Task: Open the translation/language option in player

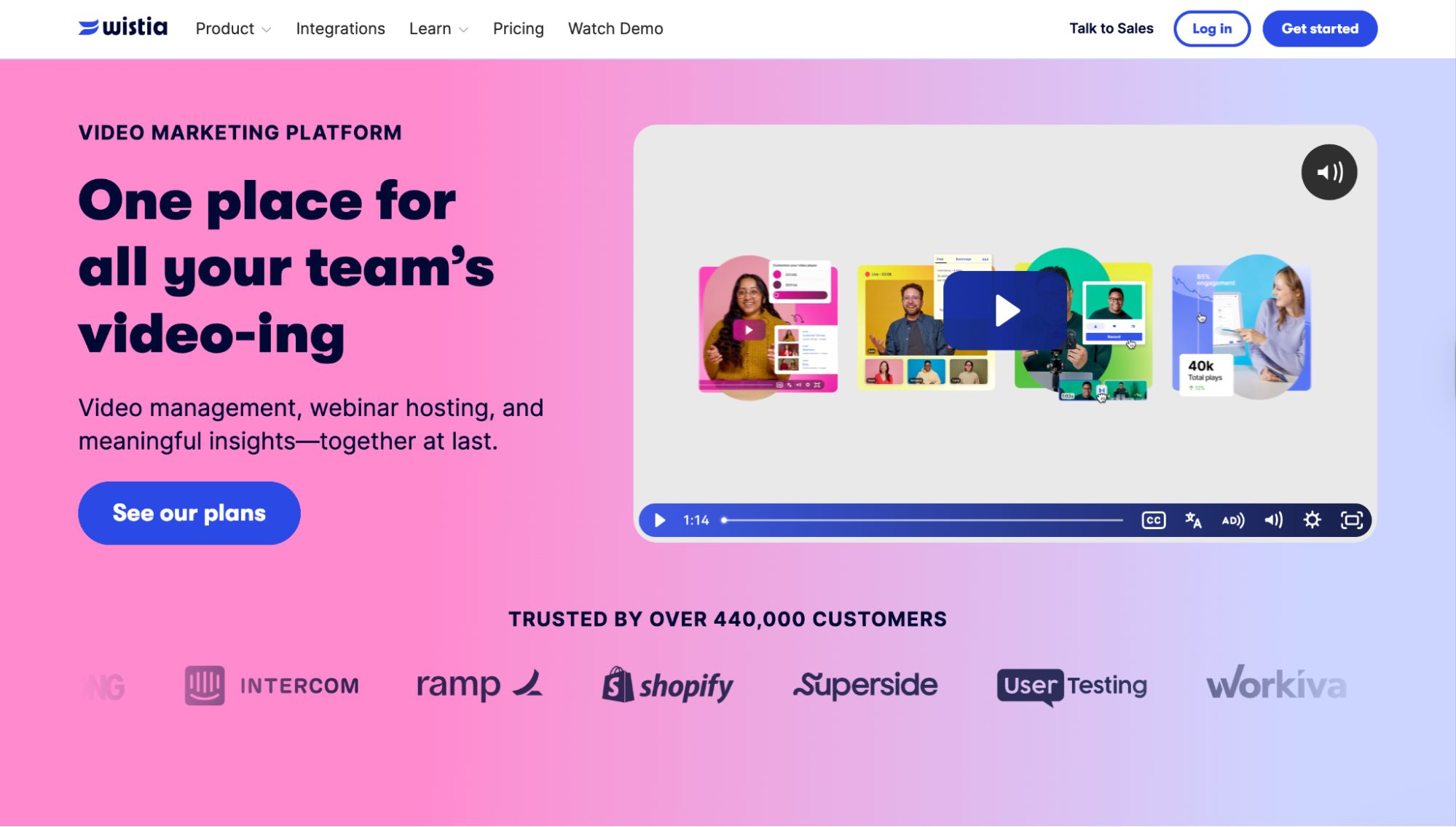Action: point(1194,520)
